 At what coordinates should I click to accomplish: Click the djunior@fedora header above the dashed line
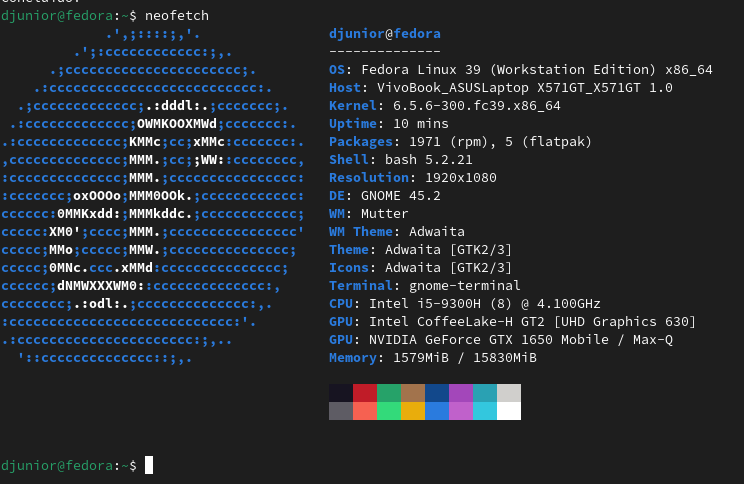(x=384, y=34)
